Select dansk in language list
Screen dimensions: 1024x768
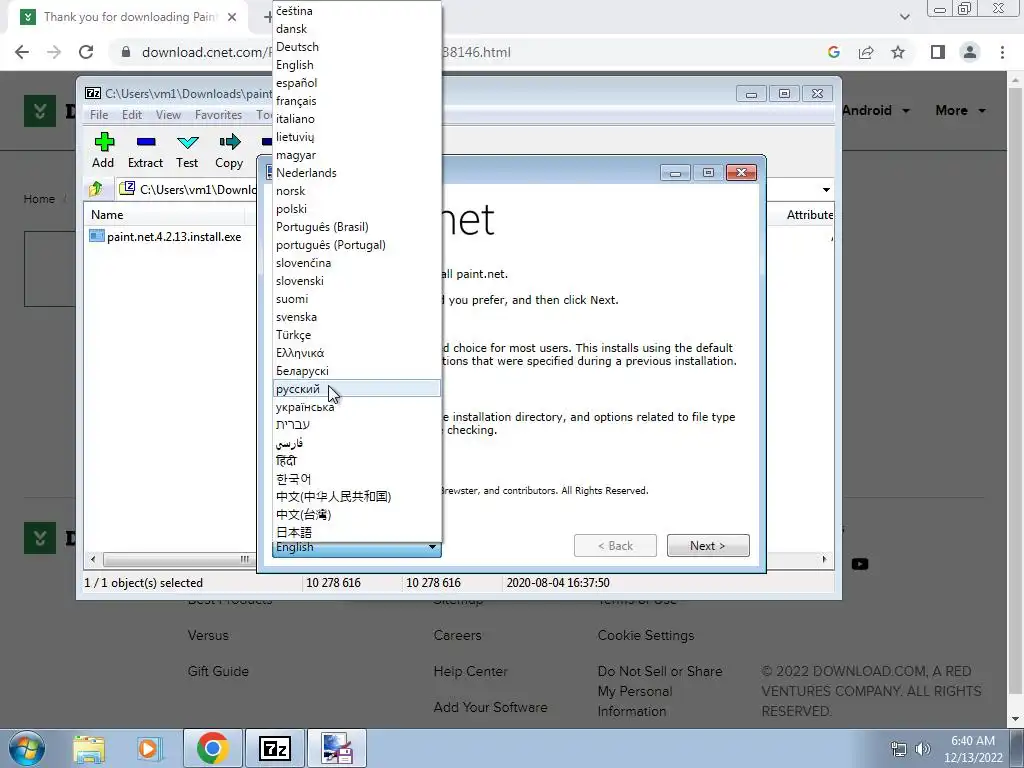click(x=357, y=29)
